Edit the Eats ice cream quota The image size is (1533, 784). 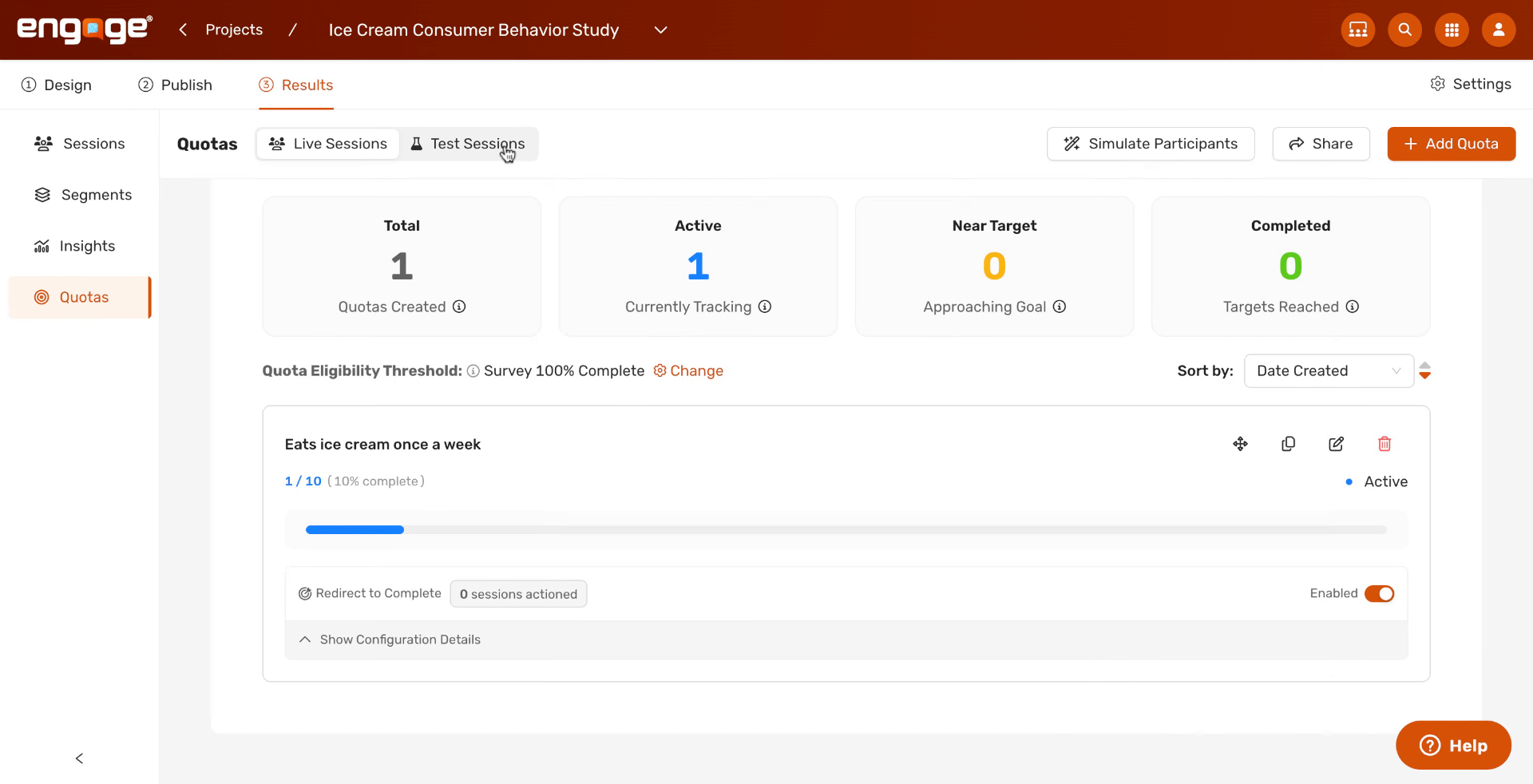(1336, 444)
